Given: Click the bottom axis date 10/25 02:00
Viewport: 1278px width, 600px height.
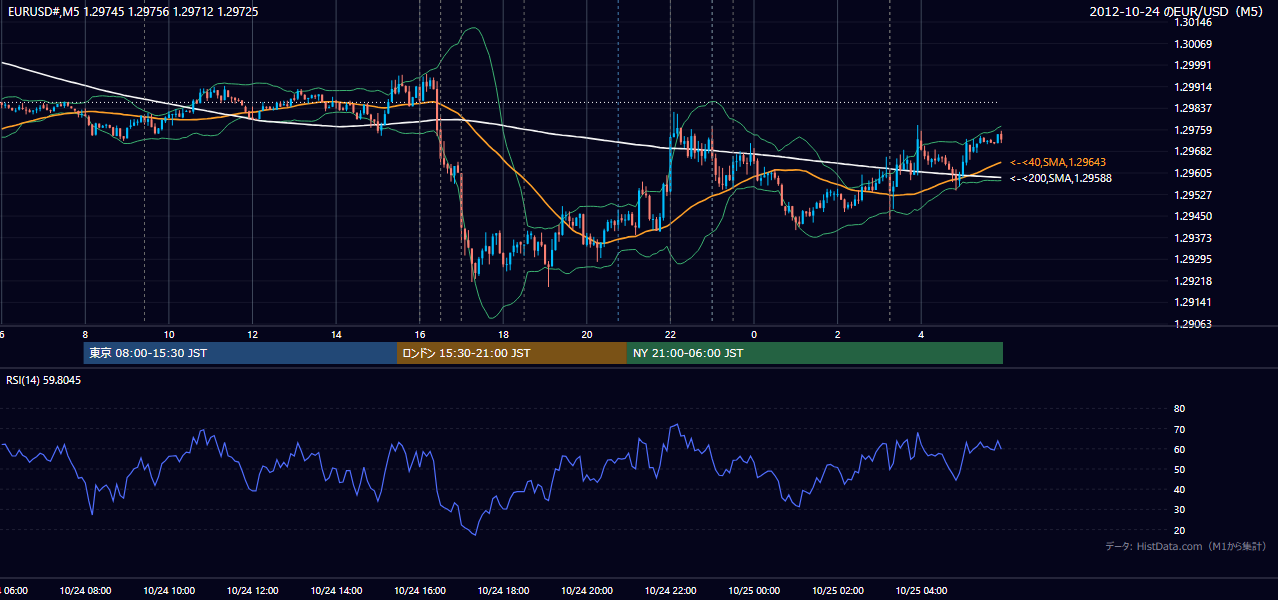Looking at the screenshot, I should (837, 590).
